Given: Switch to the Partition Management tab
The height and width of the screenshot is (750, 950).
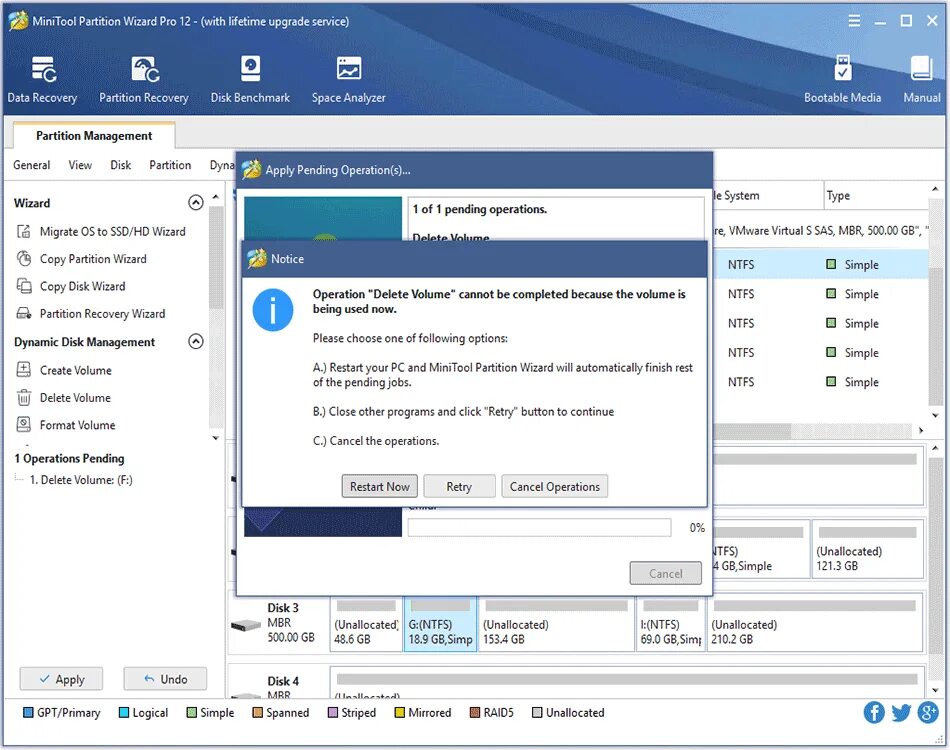Looking at the screenshot, I should click(x=94, y=136).
